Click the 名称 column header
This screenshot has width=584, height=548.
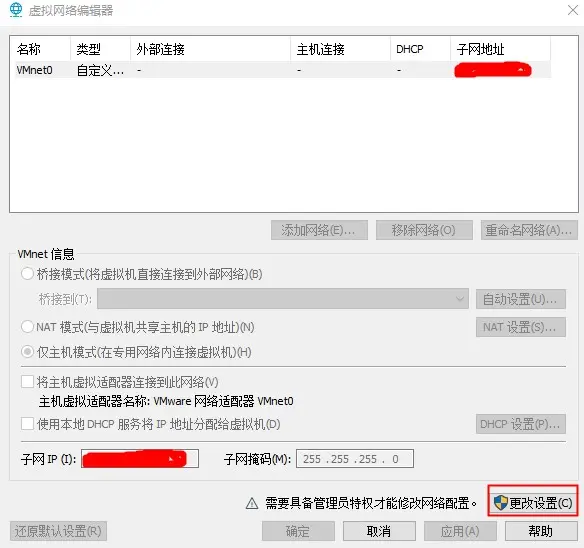(x=42, y=49)
